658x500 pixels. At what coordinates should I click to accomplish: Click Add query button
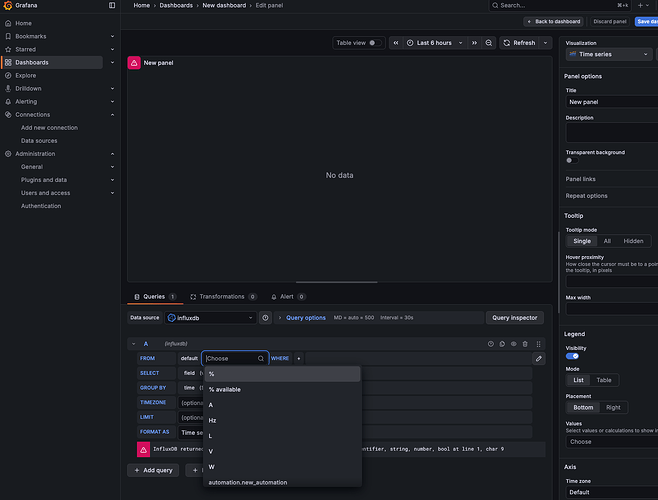153,470
